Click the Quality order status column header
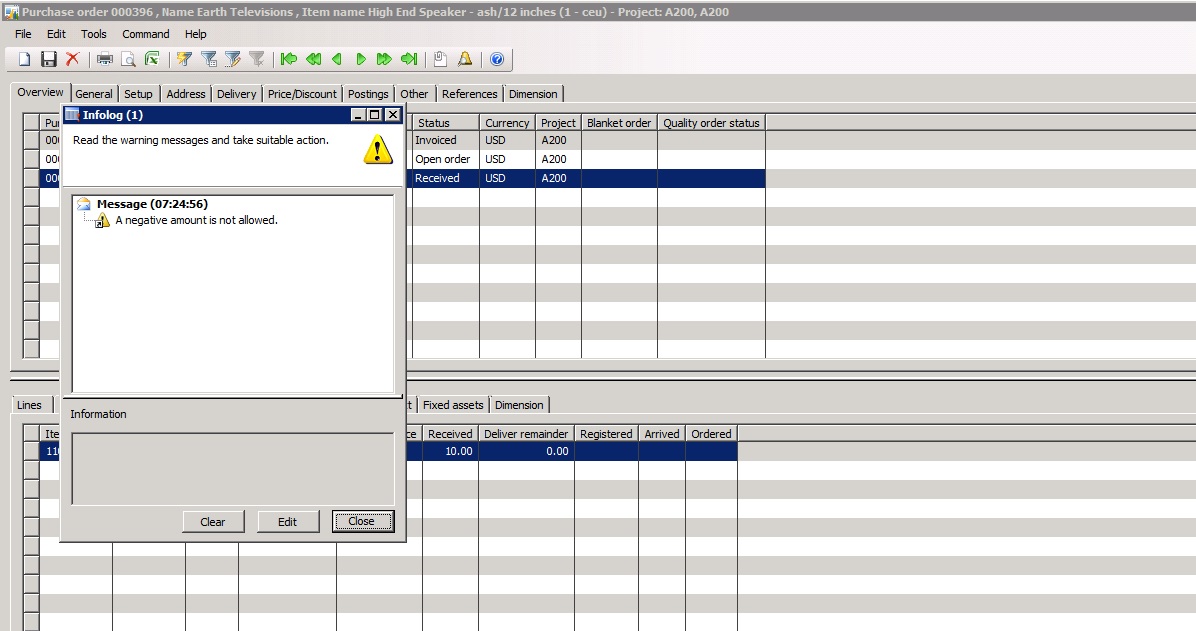The height and width of the screenshot is (631, 1196). [711, 123]
